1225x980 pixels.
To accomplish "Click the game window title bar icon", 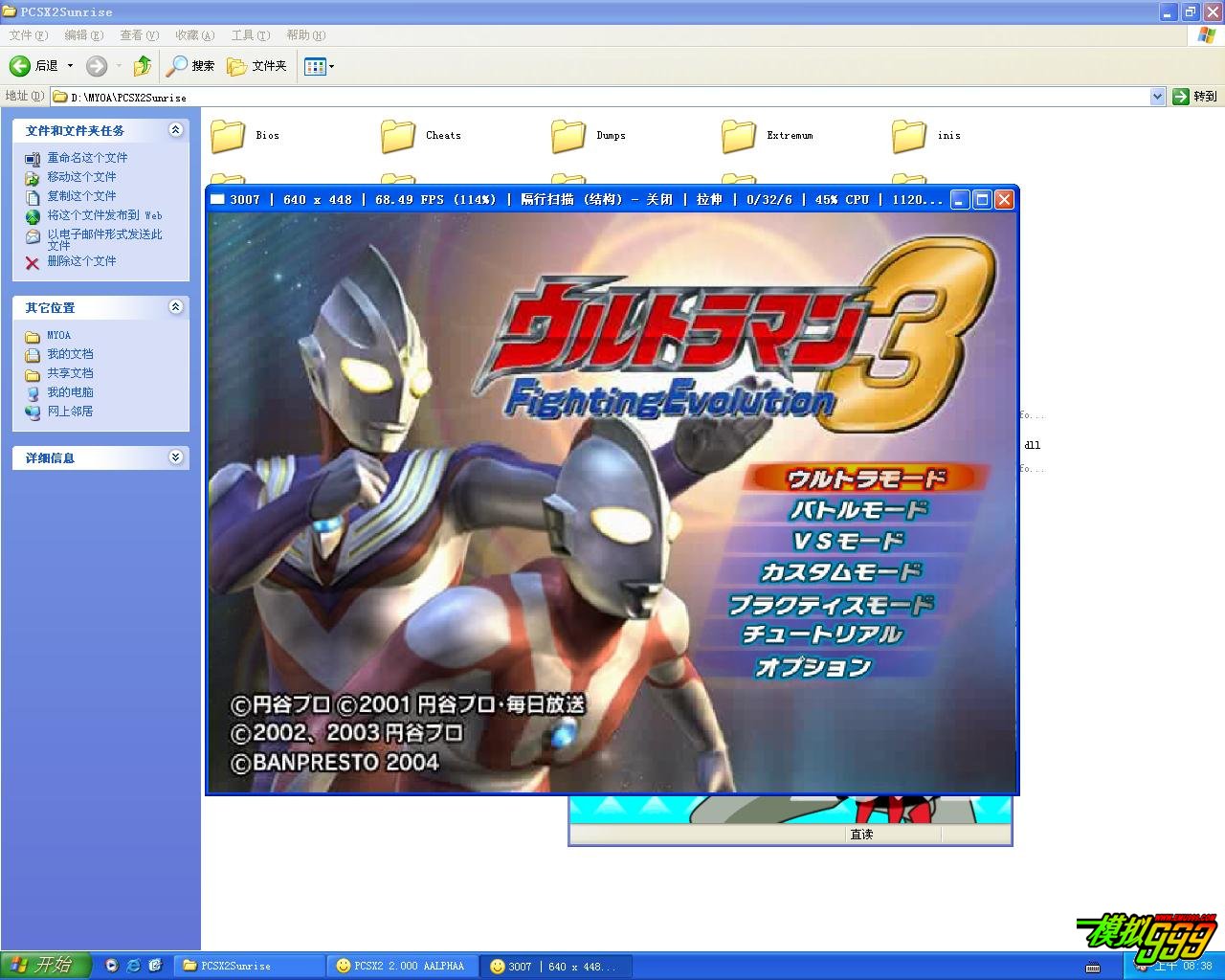I will 217,199.
